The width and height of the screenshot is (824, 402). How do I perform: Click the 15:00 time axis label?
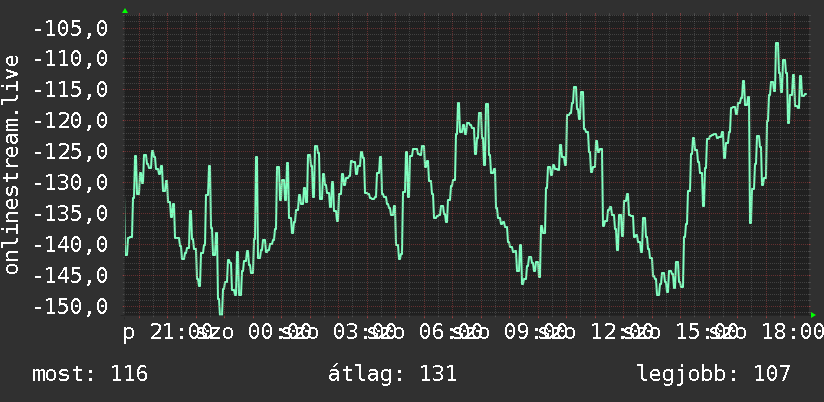pos(707,333)
